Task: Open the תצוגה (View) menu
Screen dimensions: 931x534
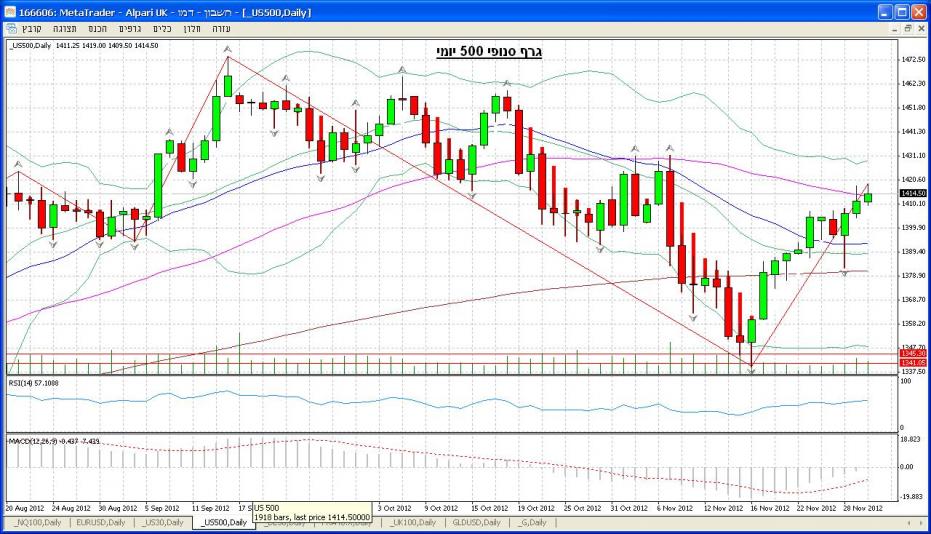Action: 66,29
